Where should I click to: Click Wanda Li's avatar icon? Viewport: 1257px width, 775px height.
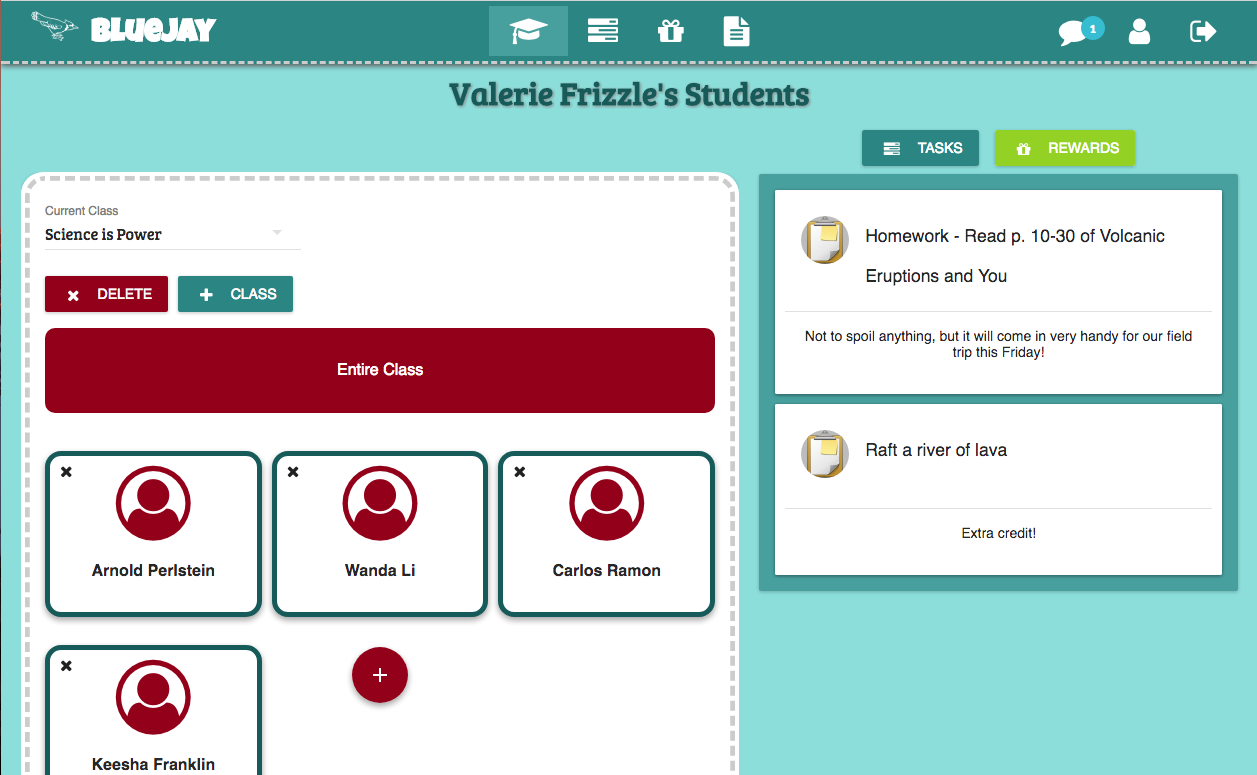[x=380, y=503]
